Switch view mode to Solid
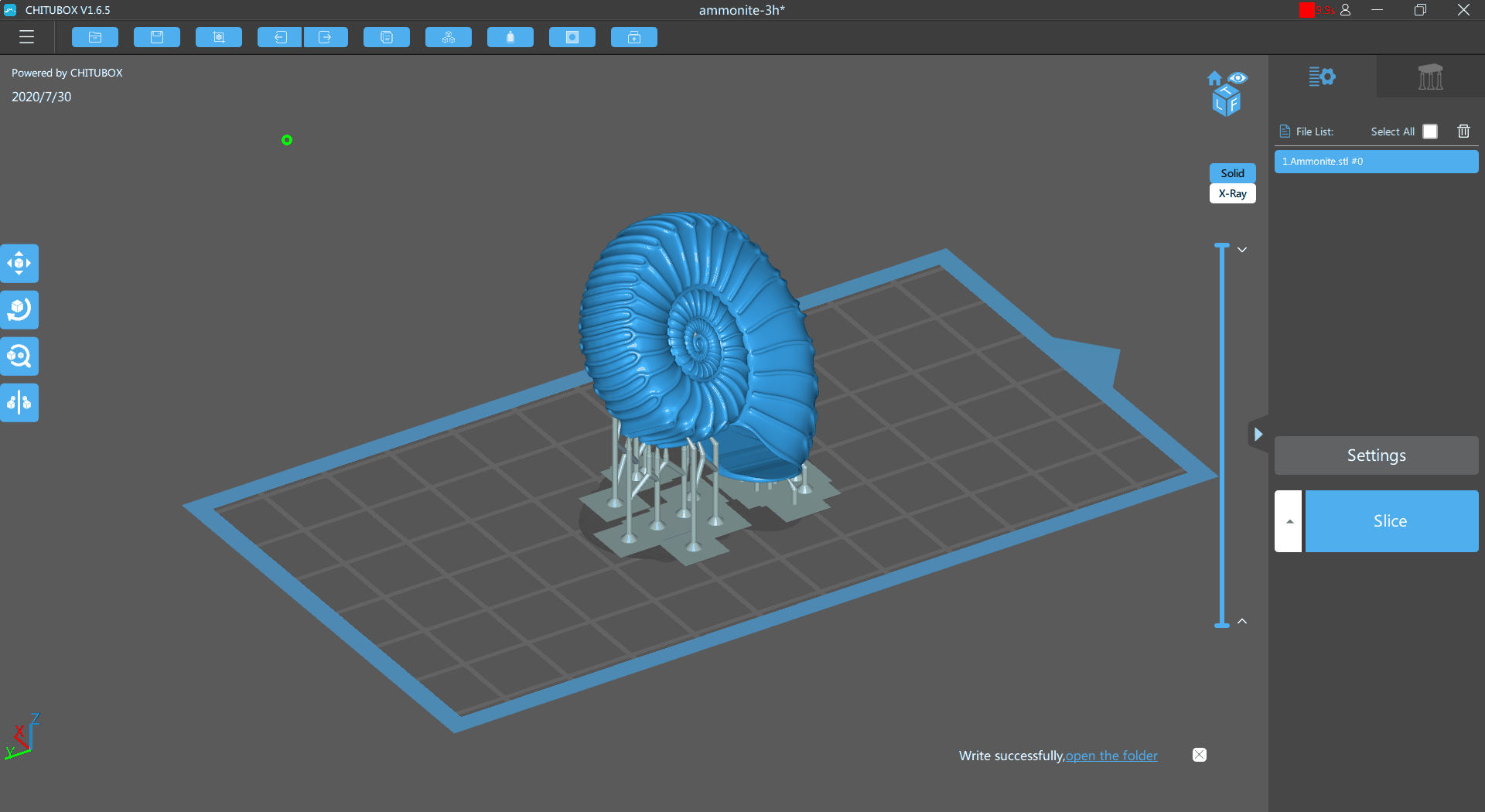1485x812 pixels. [x=1232, y=173]
